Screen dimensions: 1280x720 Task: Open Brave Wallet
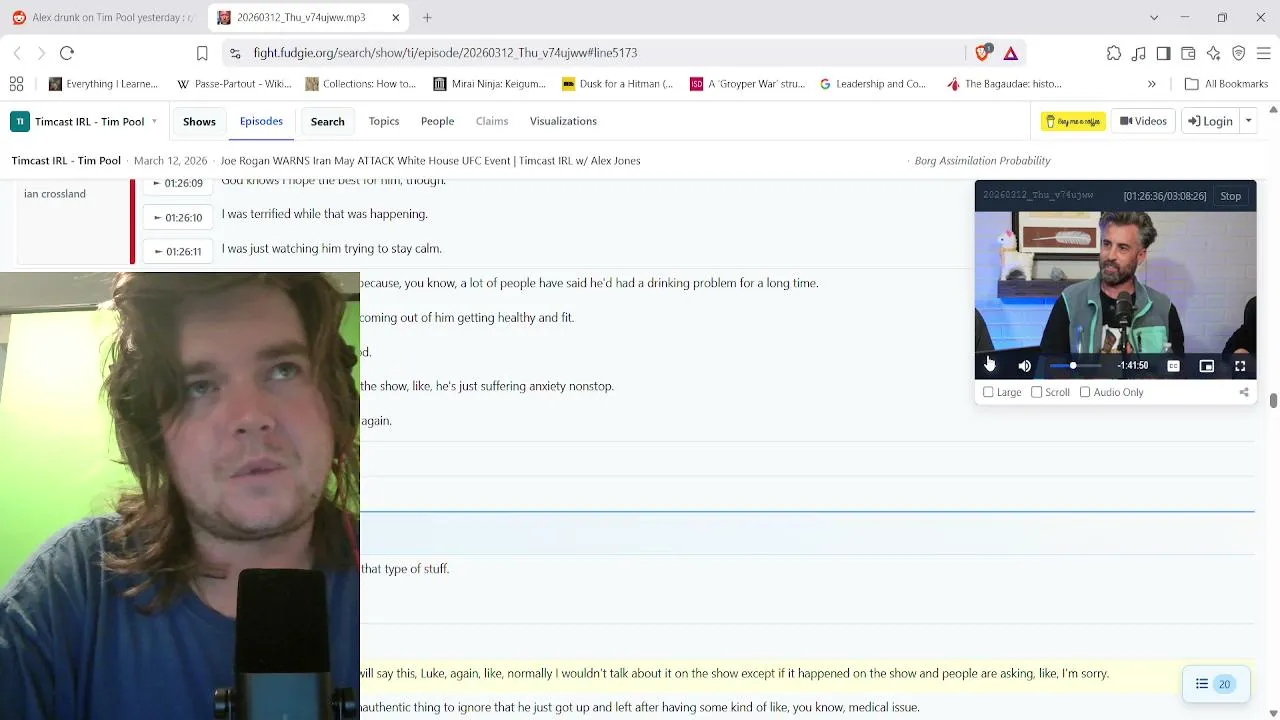[1189, 53]
